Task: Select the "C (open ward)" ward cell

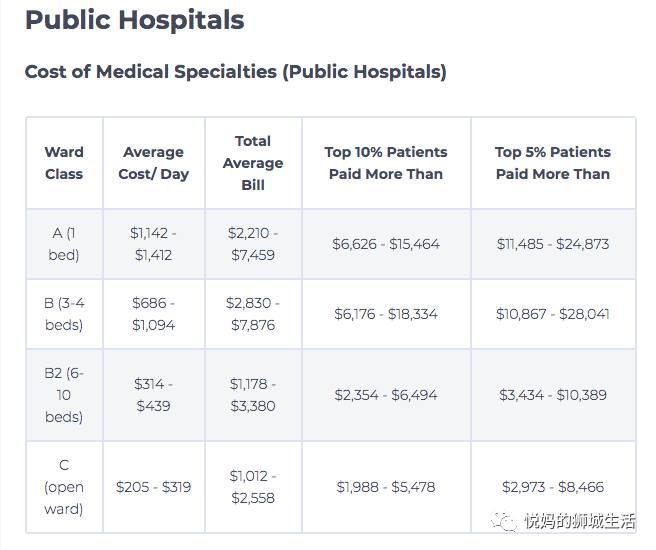Action: (64, 487)
